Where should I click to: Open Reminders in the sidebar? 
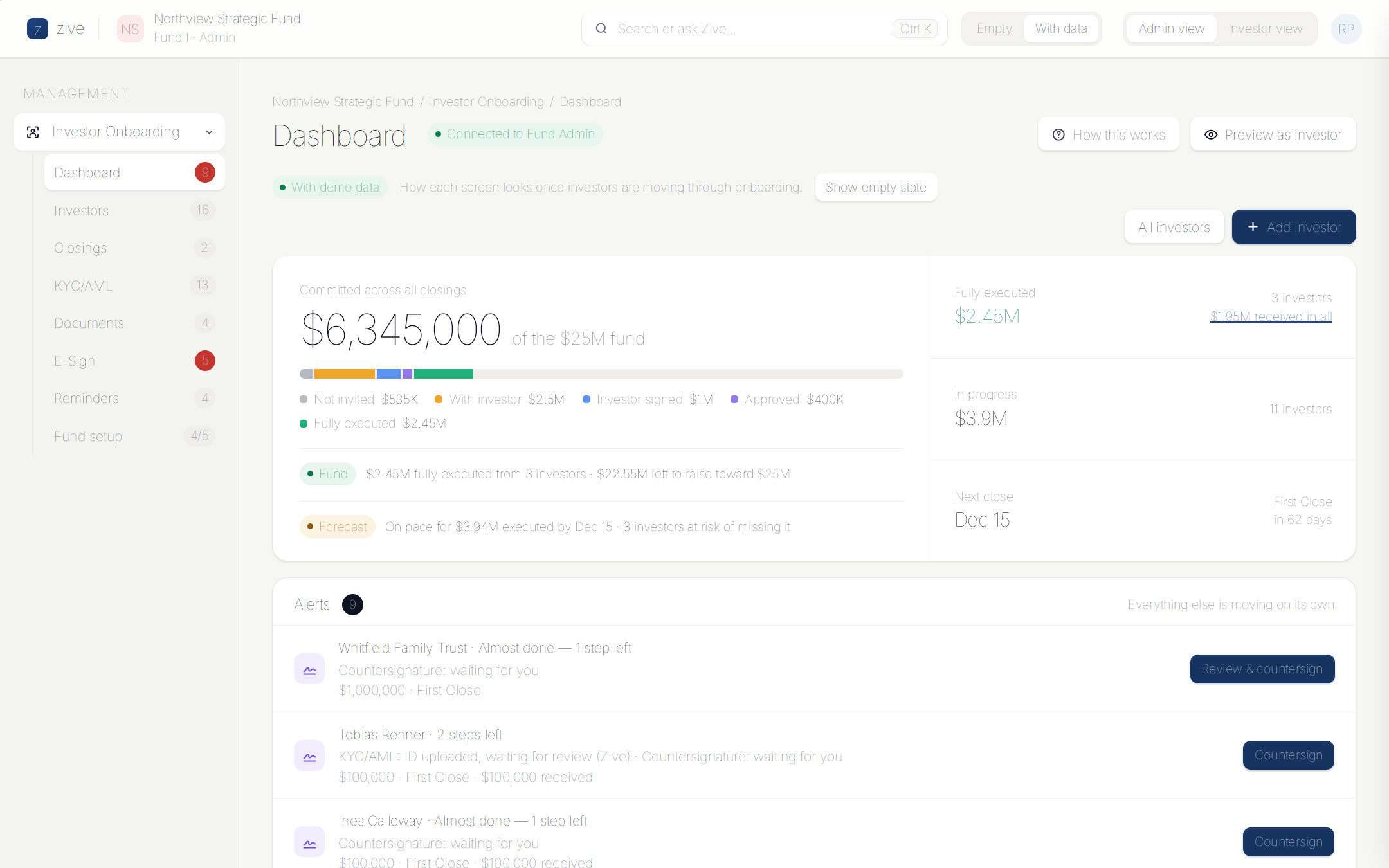tap(134, 398)
